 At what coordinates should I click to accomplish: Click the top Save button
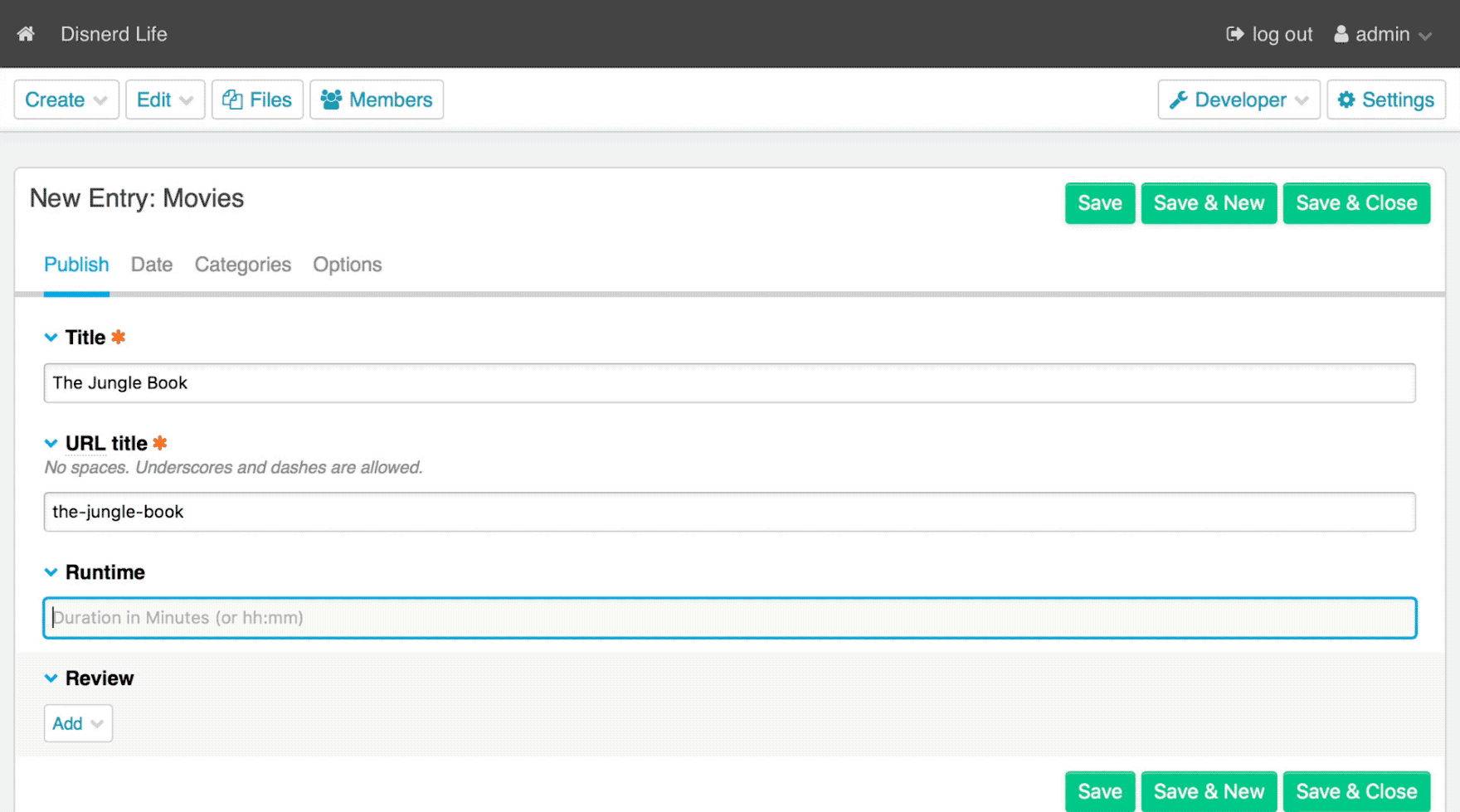(1100, 203)
